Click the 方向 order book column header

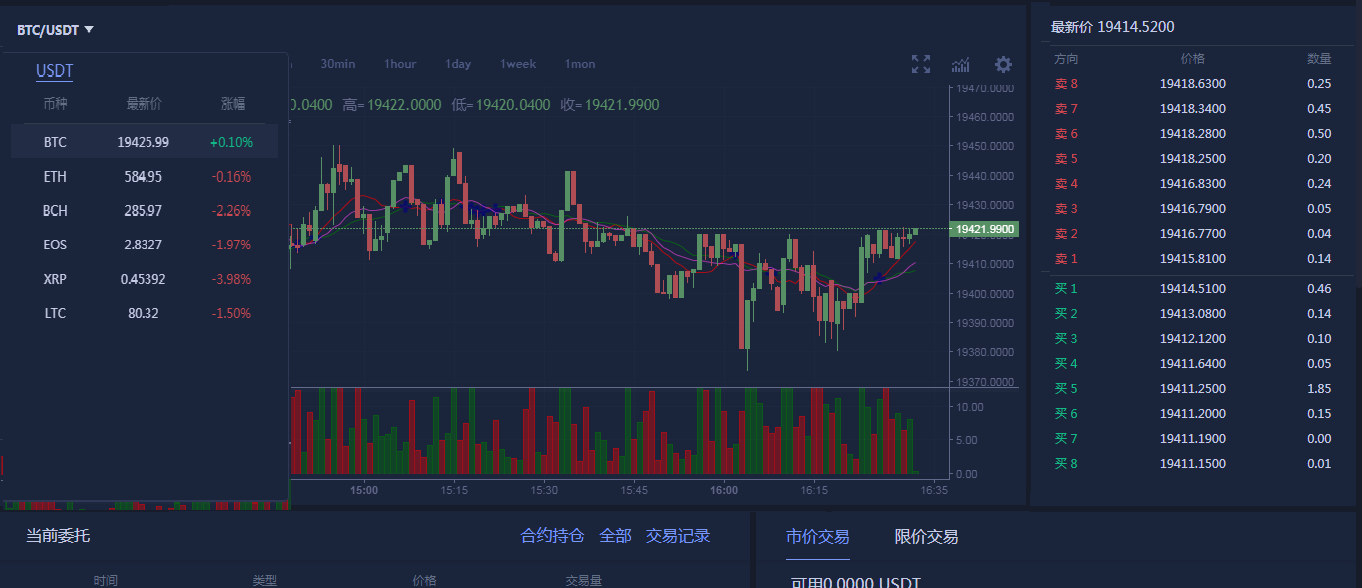tap(1067, 59)
